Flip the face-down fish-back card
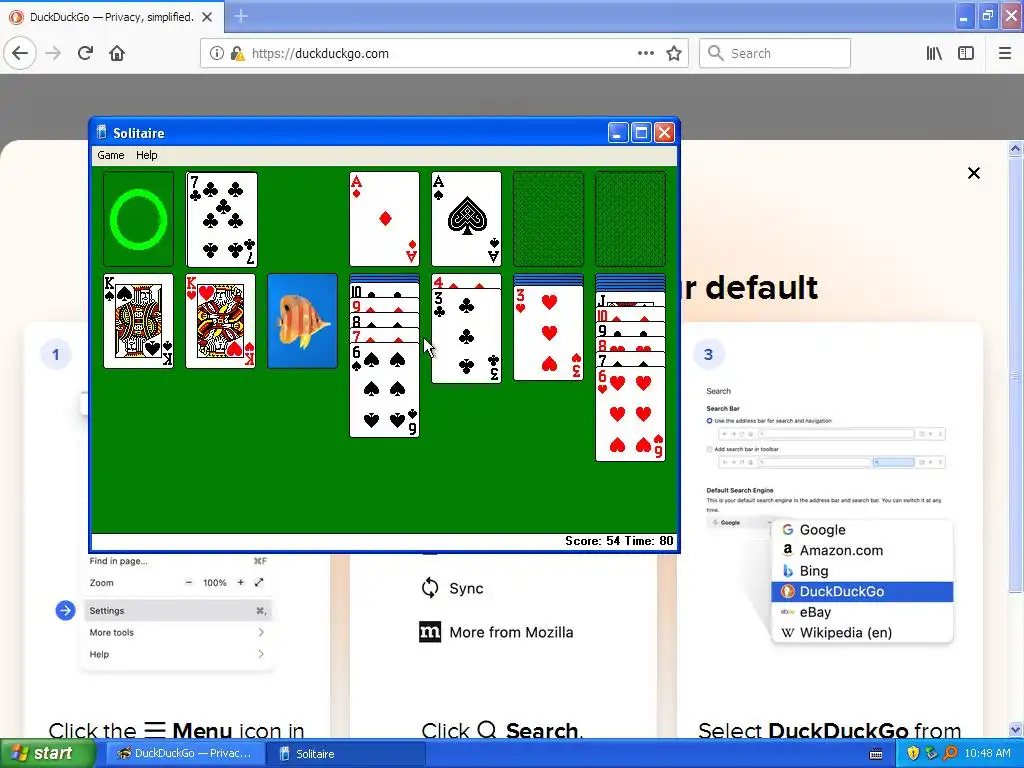The width and height of the screenshot is (1024, 768). [x=302, y=321]
